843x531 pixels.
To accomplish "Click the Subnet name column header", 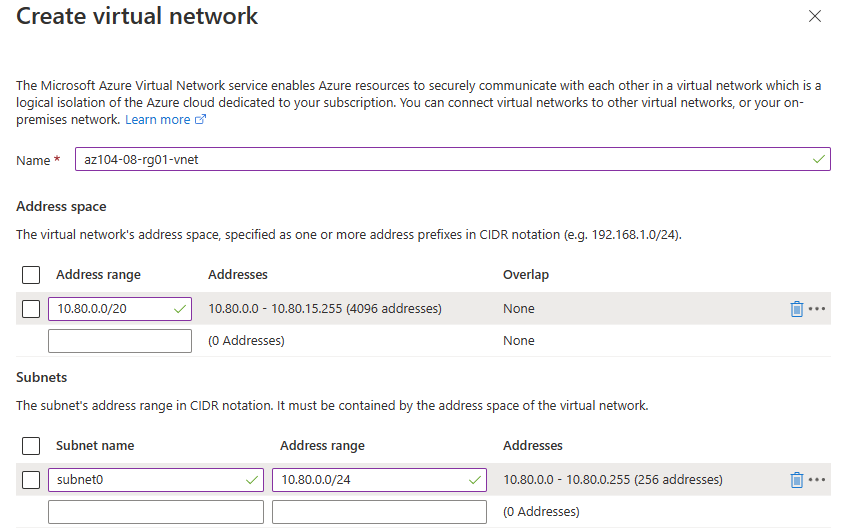I will click(95, 446).
